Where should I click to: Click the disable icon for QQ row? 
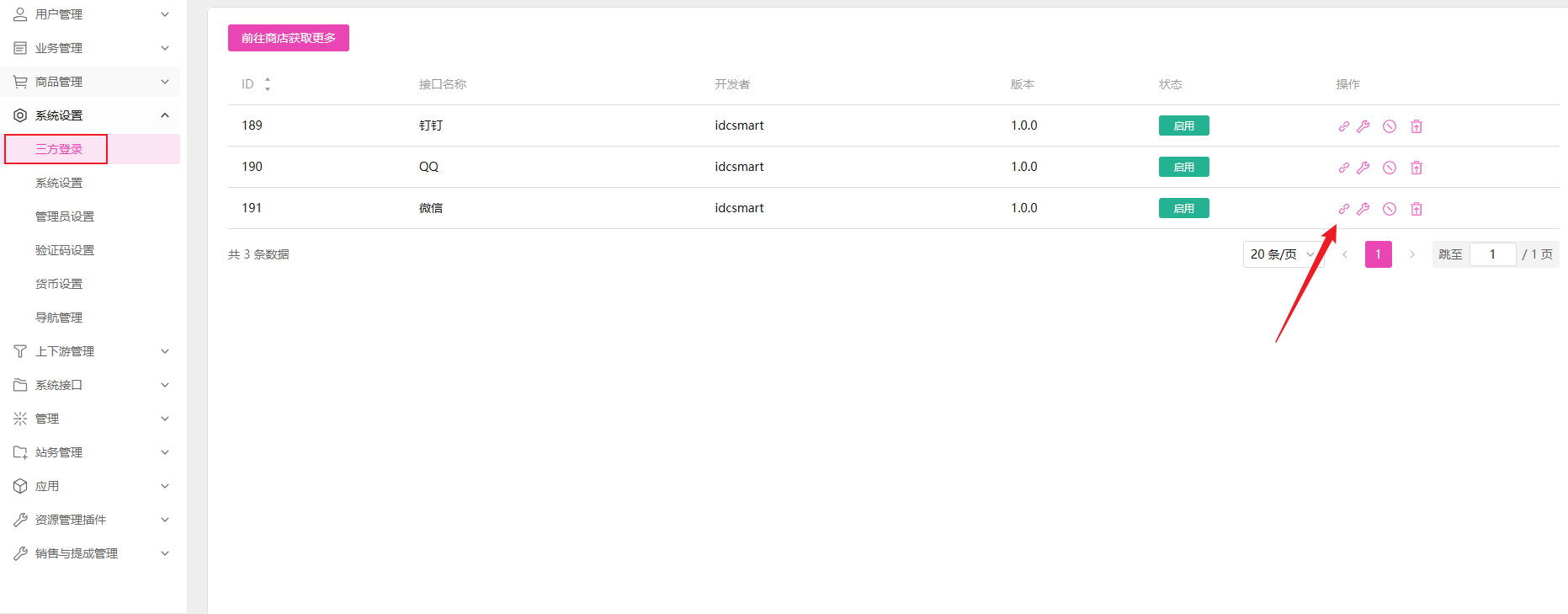point(1390,168)
